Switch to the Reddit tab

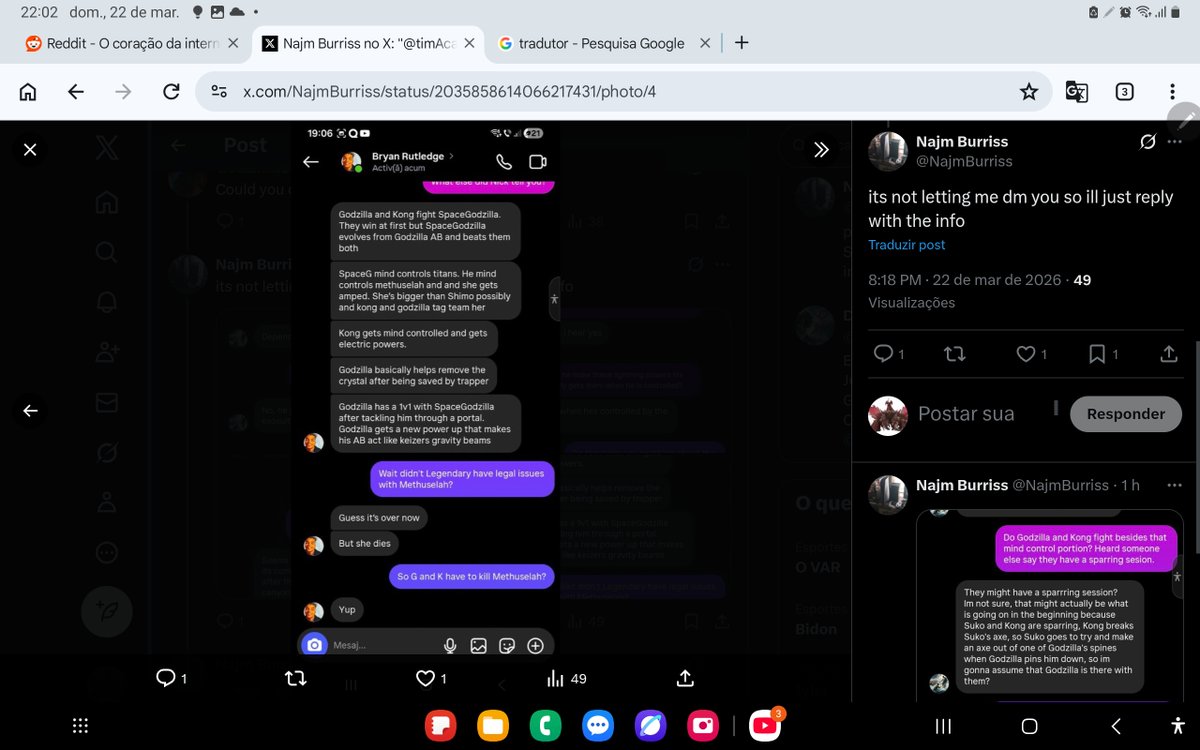(120, 43)
